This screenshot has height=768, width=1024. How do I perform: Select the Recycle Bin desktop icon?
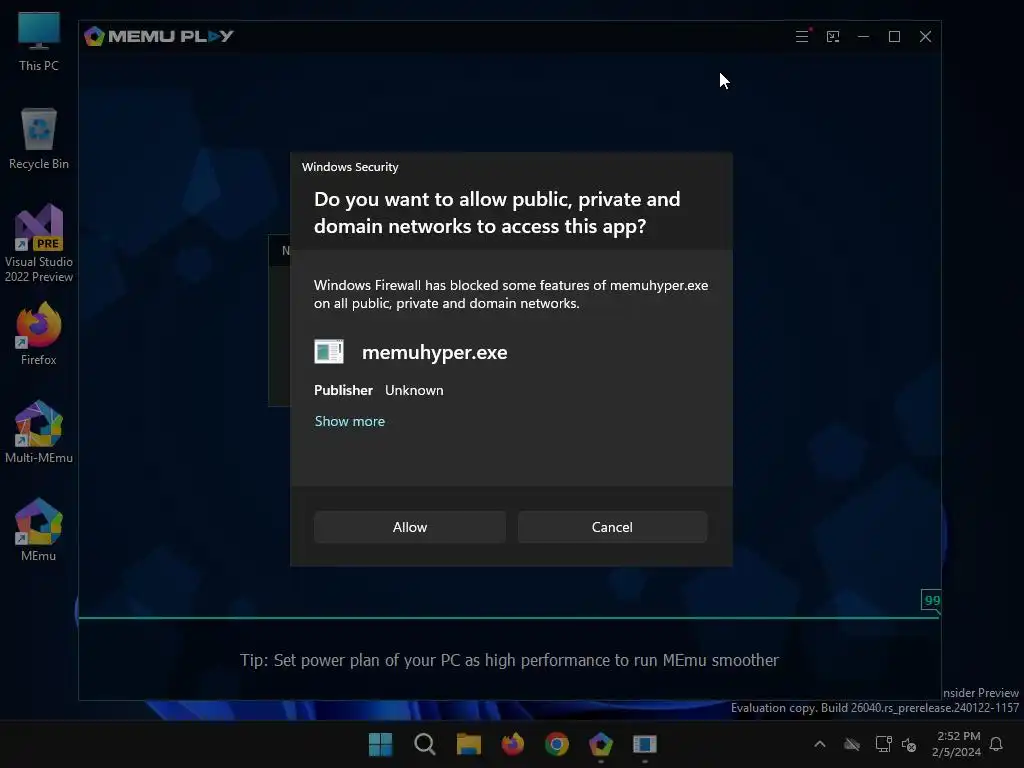tap(39, 138)
